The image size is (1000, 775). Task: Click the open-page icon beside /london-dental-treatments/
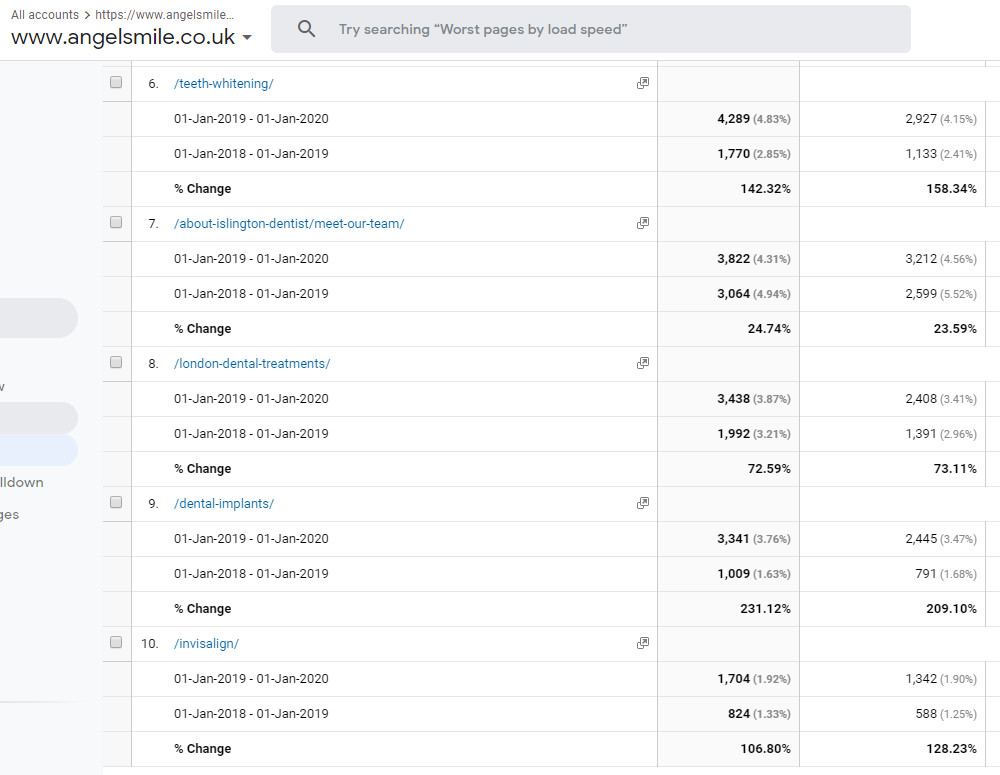coord(642,363)
